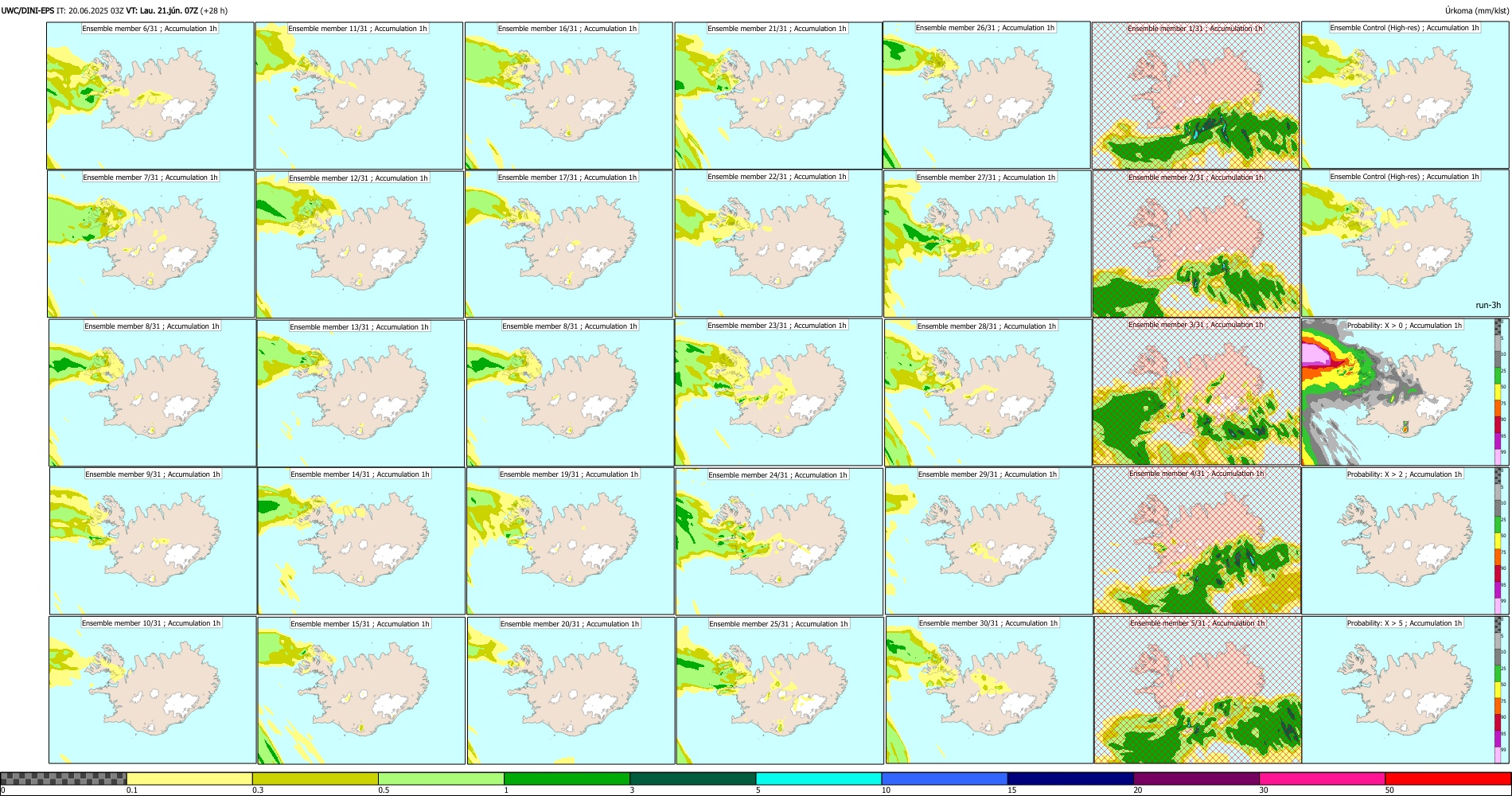Click probability color scale beside X > 0 panel
This screenshot has width=1512, height=796.
[1498, 392]
